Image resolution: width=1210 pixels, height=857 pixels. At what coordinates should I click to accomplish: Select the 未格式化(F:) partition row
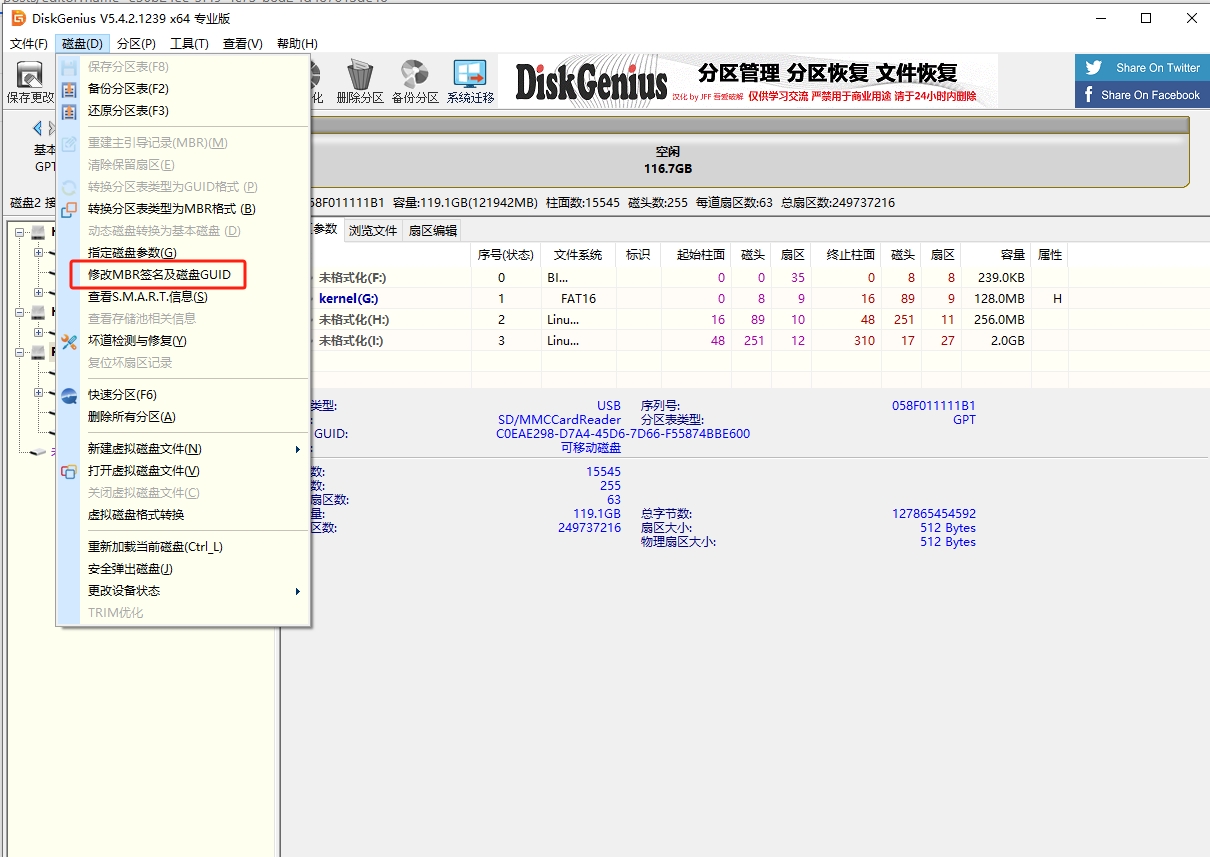click(x=690, y=278)
